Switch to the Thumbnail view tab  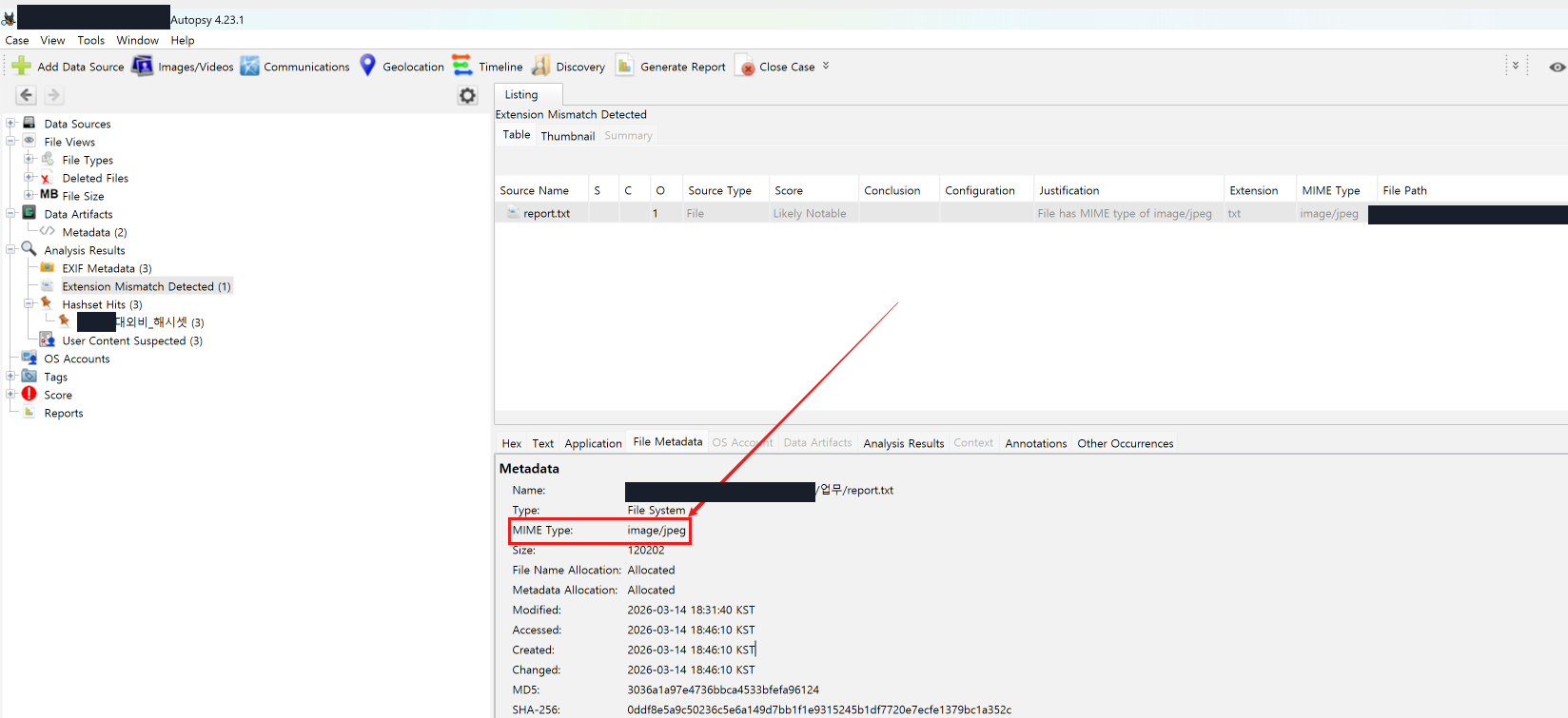coord(568,136)
